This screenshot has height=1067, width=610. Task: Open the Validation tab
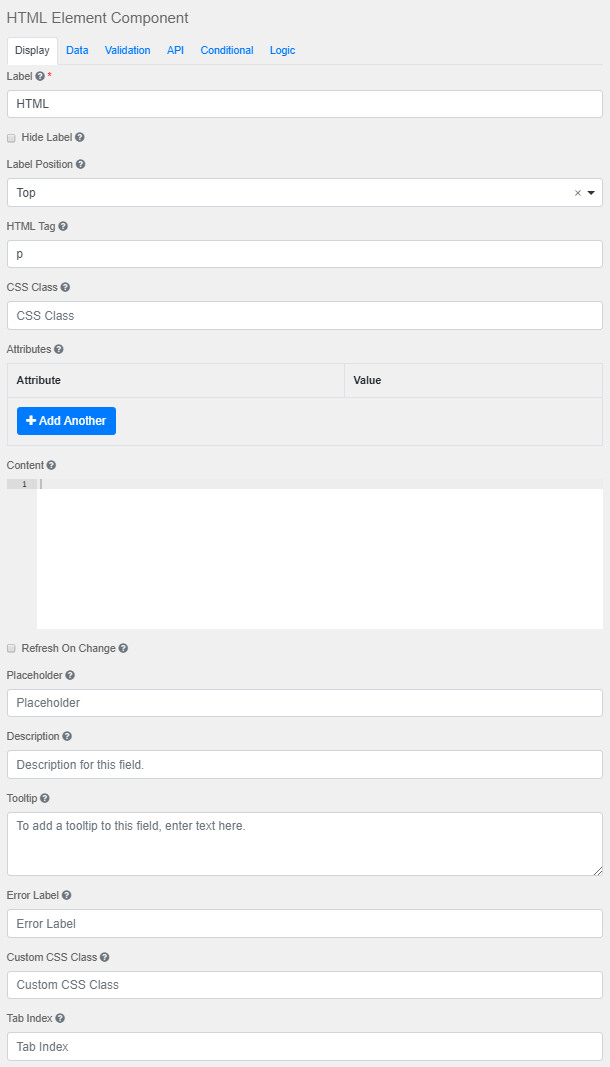pyautogui.click(x=127, y=50)
